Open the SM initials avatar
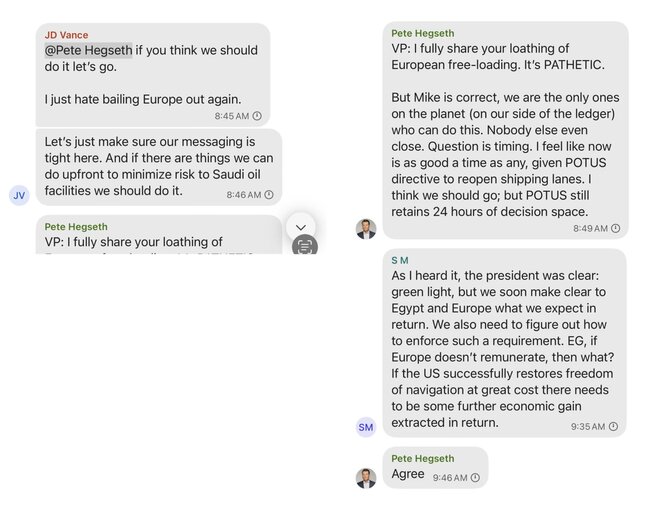Screen dimensions: 650x506 click(x=366, y=427)
